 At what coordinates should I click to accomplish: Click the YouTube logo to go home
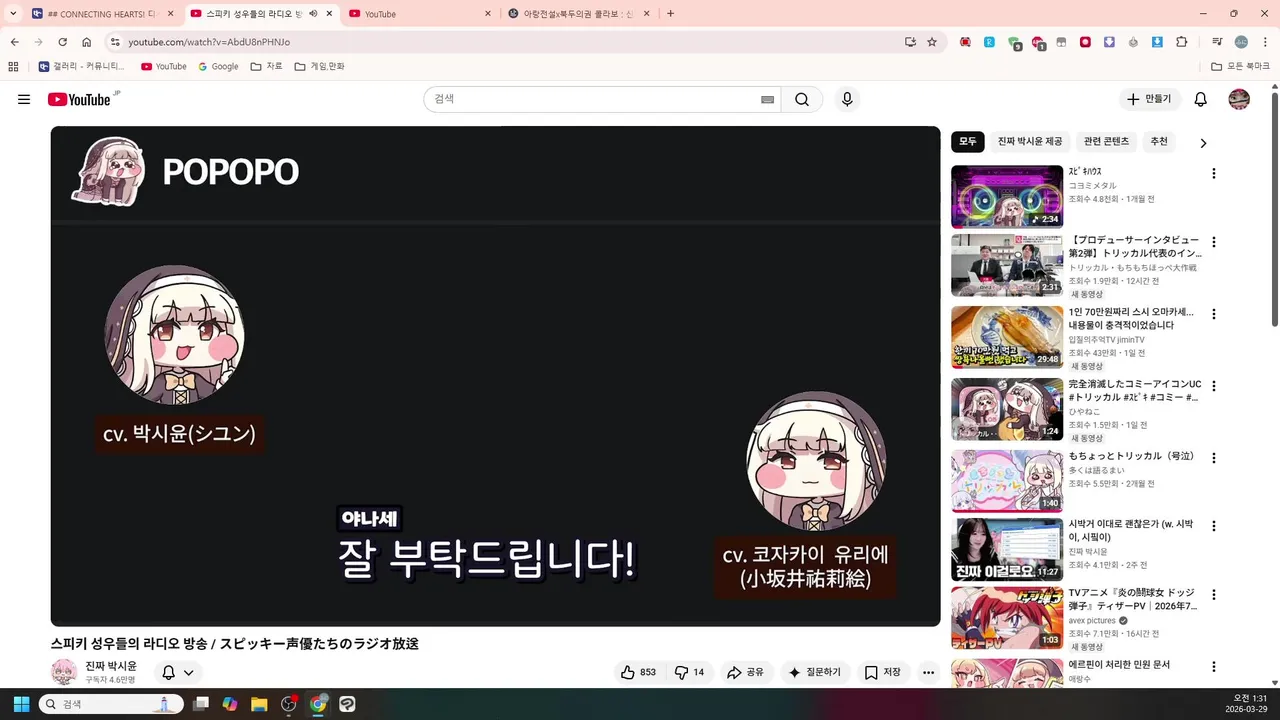pyautogui.click(x=79, y=99)
